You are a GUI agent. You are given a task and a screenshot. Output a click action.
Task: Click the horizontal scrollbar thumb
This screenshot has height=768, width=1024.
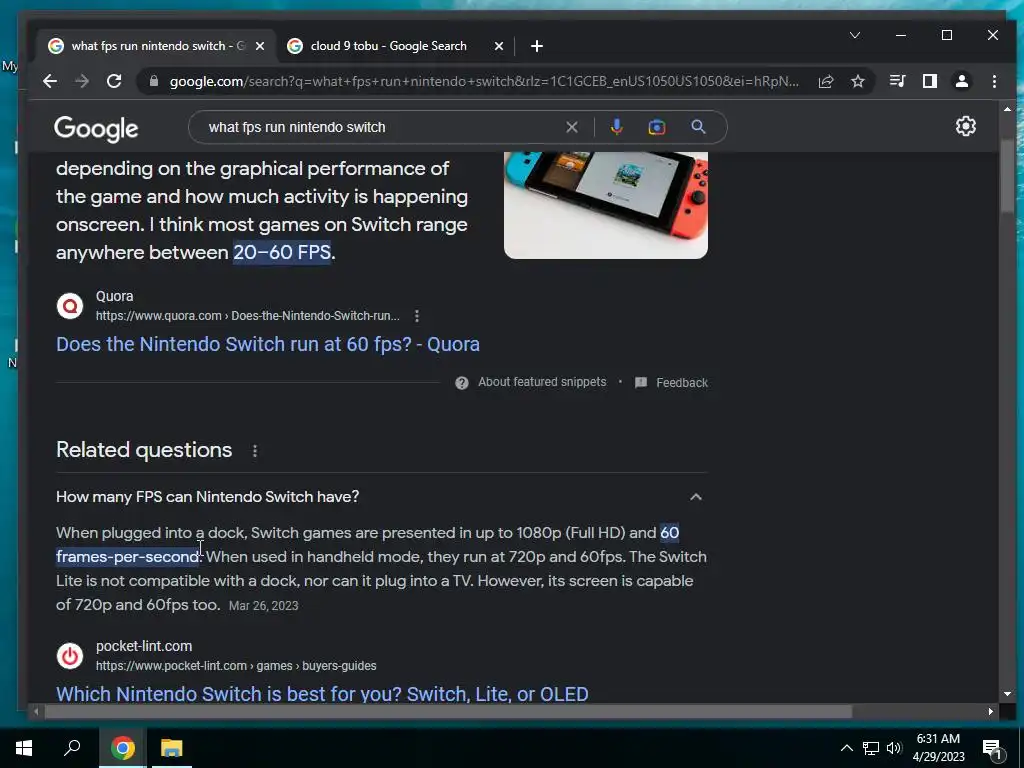(447, 712)
